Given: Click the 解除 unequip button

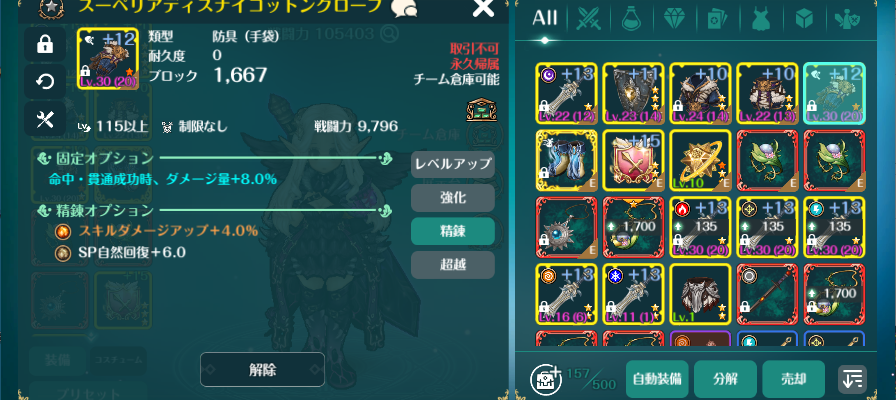Looking at the screenshot, I should 262,370.
